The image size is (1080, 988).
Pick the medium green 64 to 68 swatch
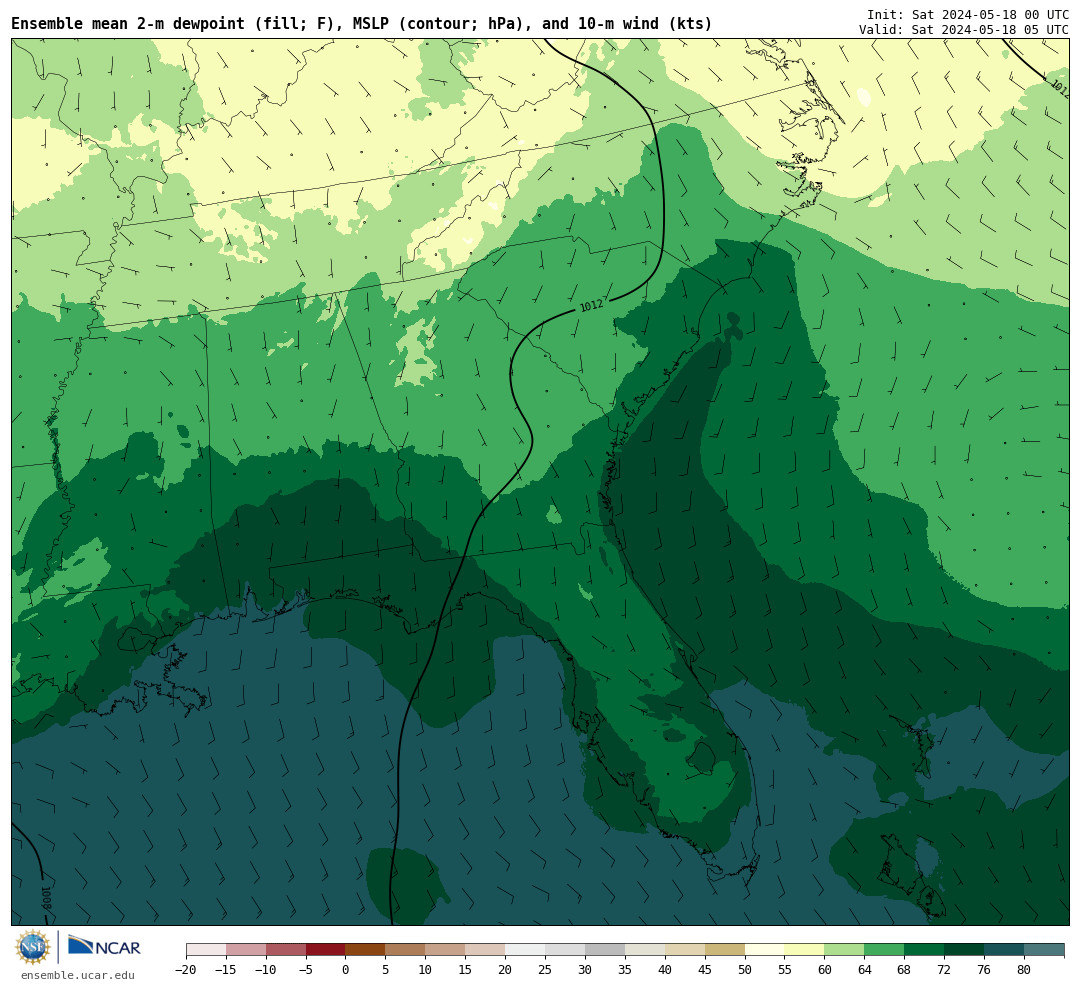[885, 950]
